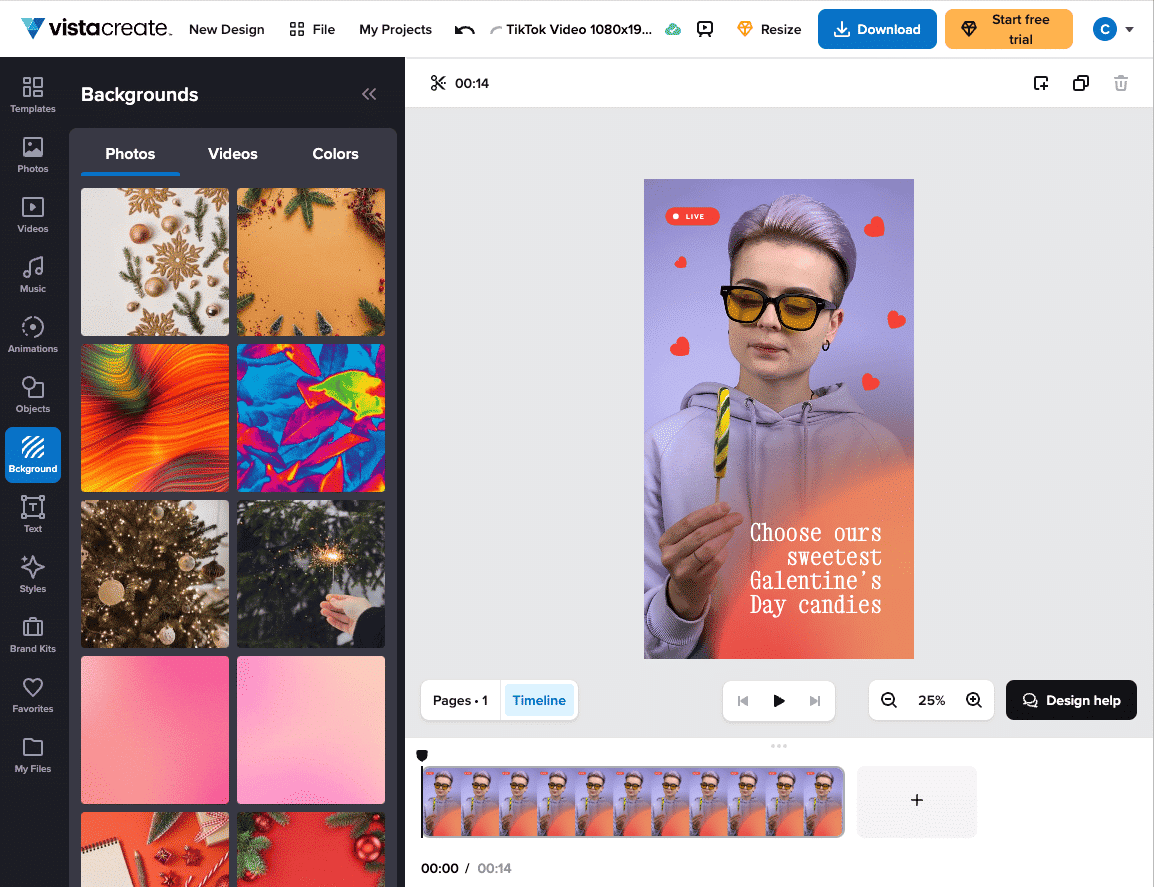The height and width of the screenshot is (887, 1154).
Task: Switch to the Videos tab
Action: [x=233, y=154]
